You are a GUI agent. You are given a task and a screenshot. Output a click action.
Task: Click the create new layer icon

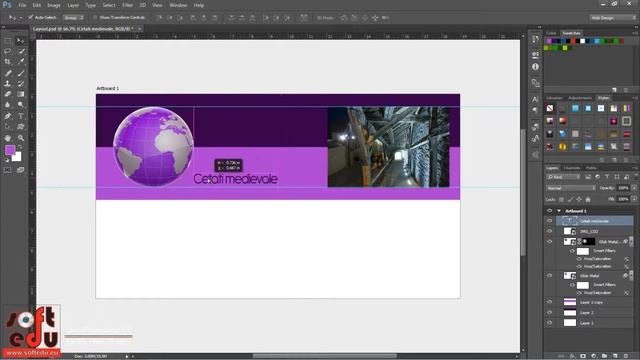(x=616, y=356)
